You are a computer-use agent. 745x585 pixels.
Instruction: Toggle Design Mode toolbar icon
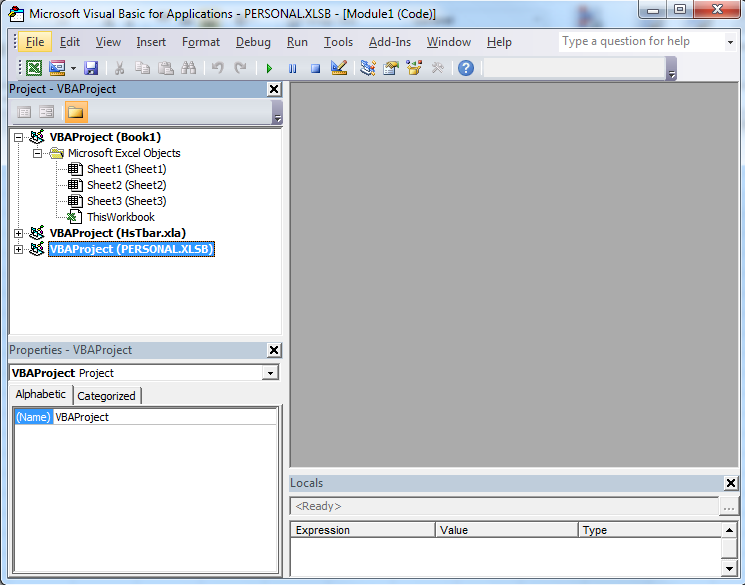pos(339,68)
